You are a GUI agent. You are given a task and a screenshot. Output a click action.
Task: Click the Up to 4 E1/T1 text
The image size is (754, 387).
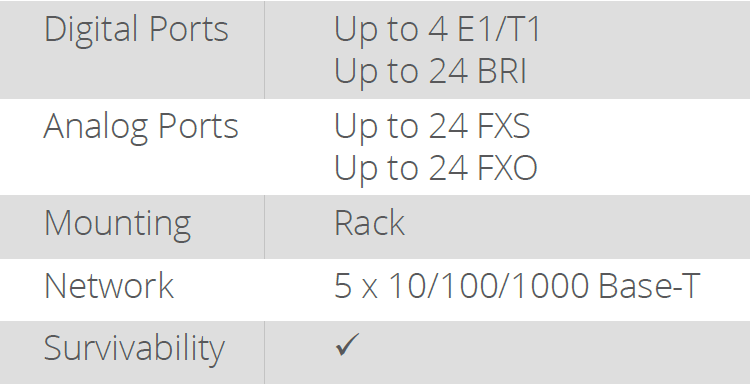(437, 29)
